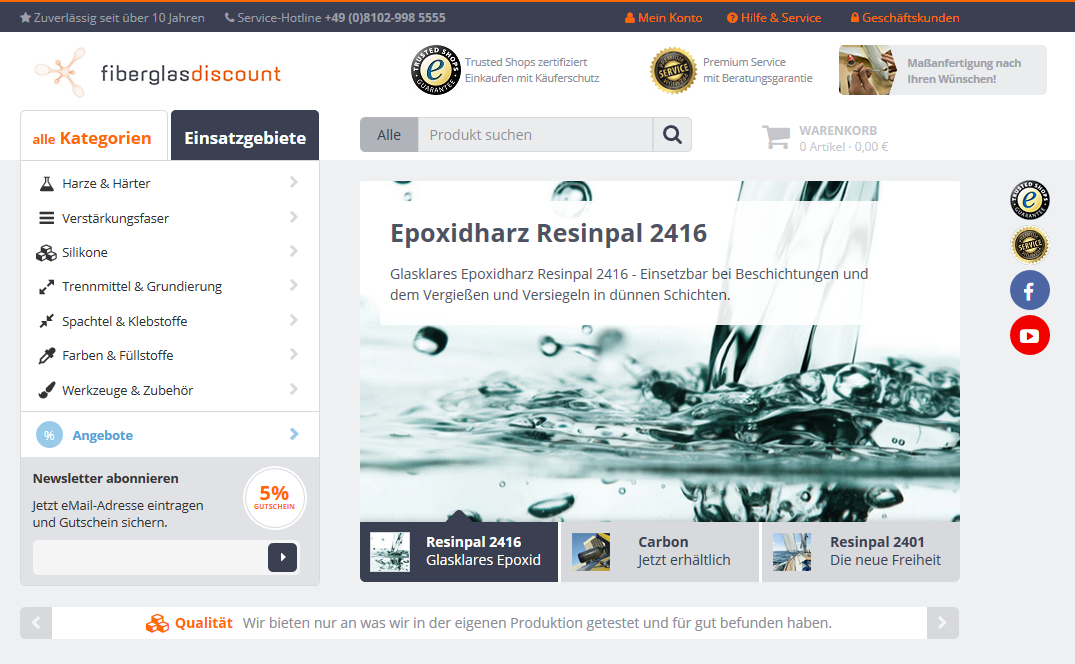This screenshot has height=664, width=1075.
Task: Click the Spachtel & Klebstoffe label
Action: click(x=125, y=321)
